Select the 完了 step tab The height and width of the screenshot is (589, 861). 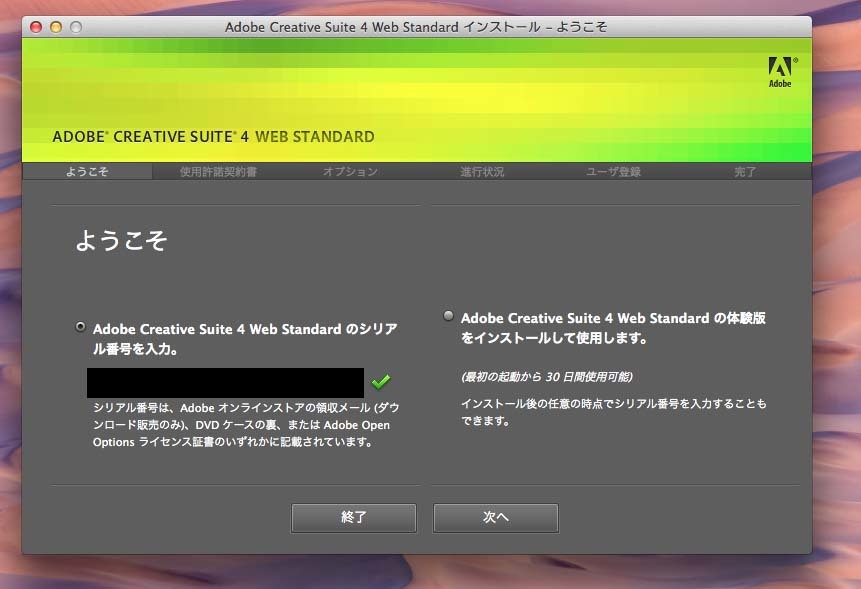pyautogui.click(x=745, y=172)
